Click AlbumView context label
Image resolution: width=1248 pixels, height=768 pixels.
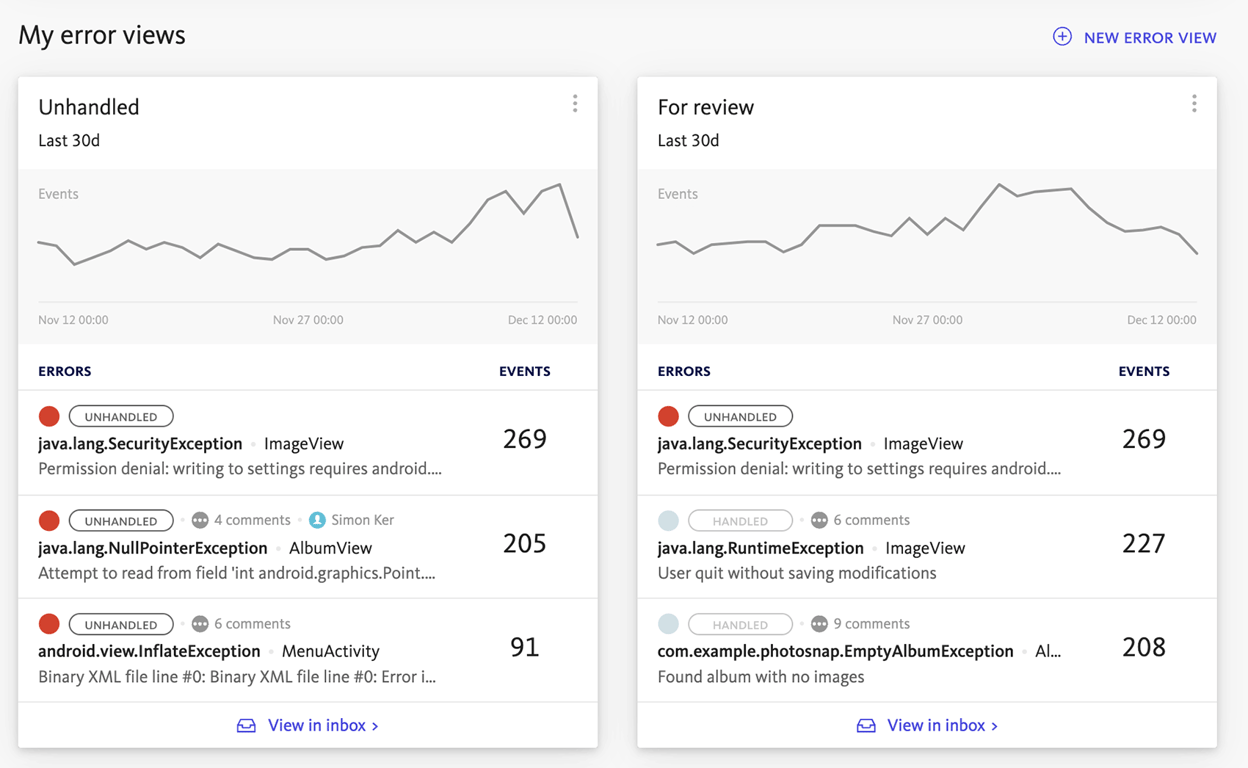(x=330, y=548)
